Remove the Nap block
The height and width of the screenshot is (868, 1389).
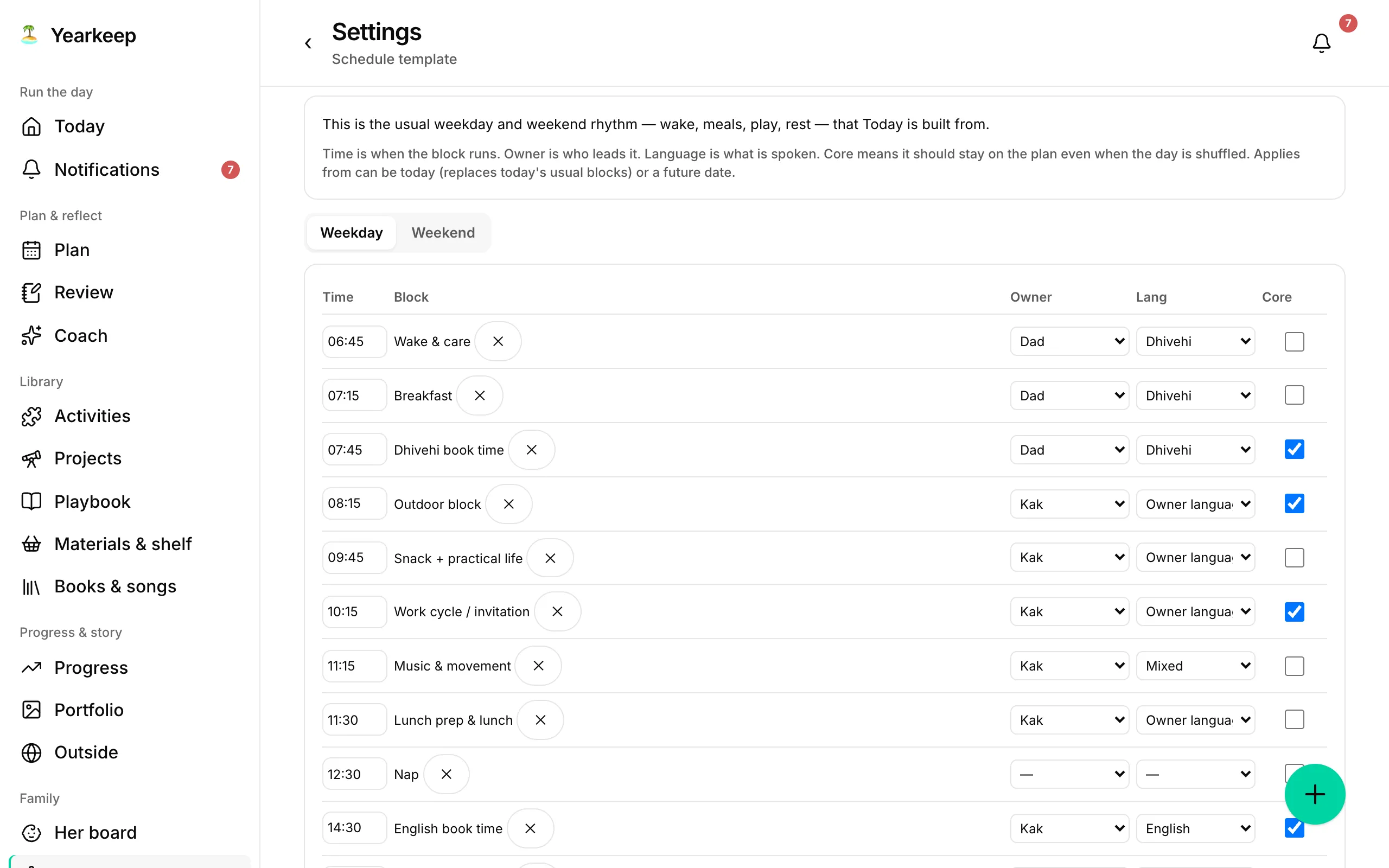point(446,775)
